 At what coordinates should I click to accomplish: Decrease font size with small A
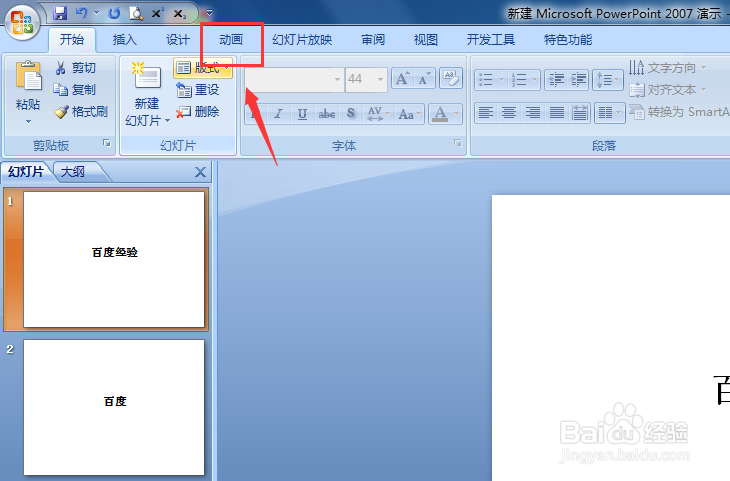click(x=424, y=79)
